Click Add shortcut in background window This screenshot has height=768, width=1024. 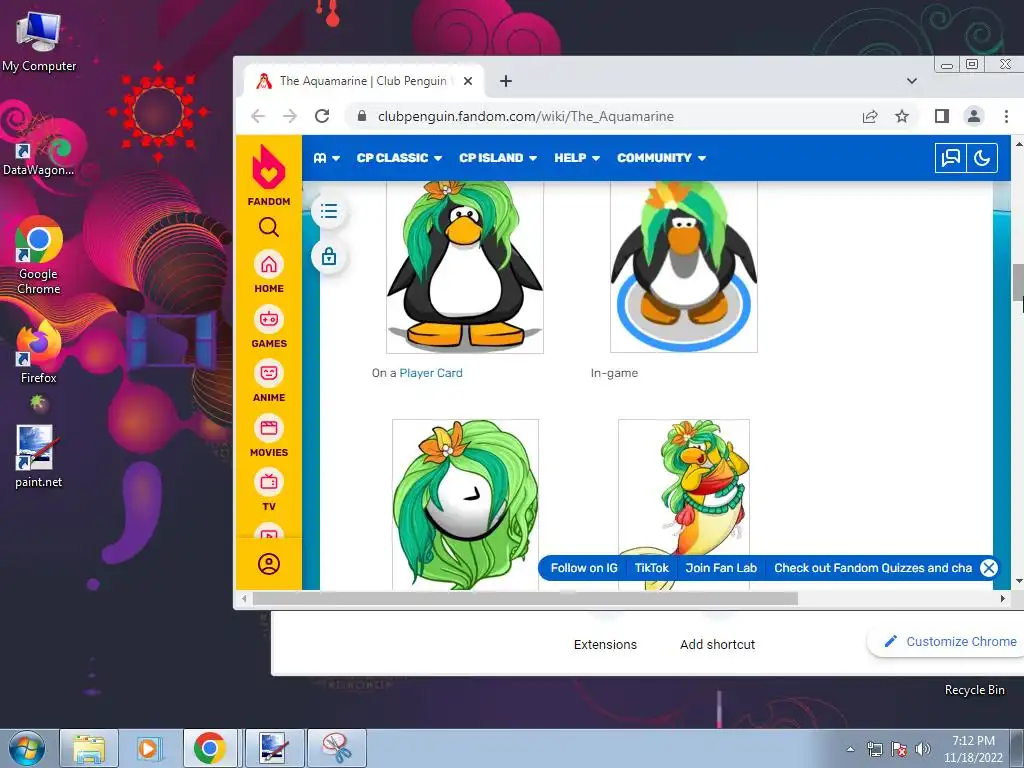(717, 645)
